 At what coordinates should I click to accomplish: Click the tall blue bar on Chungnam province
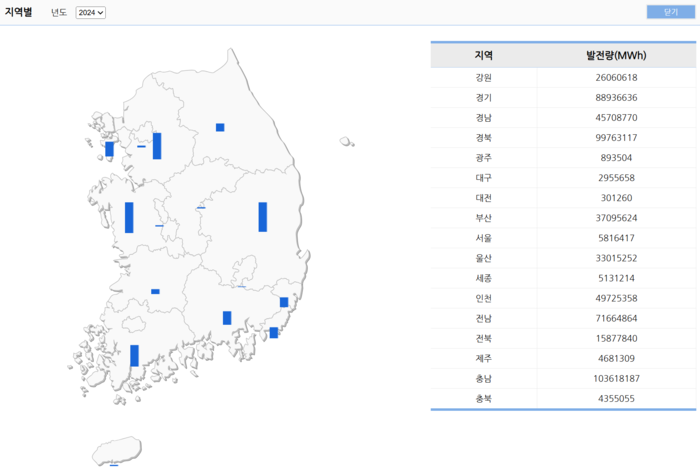[x=129, y=218]
